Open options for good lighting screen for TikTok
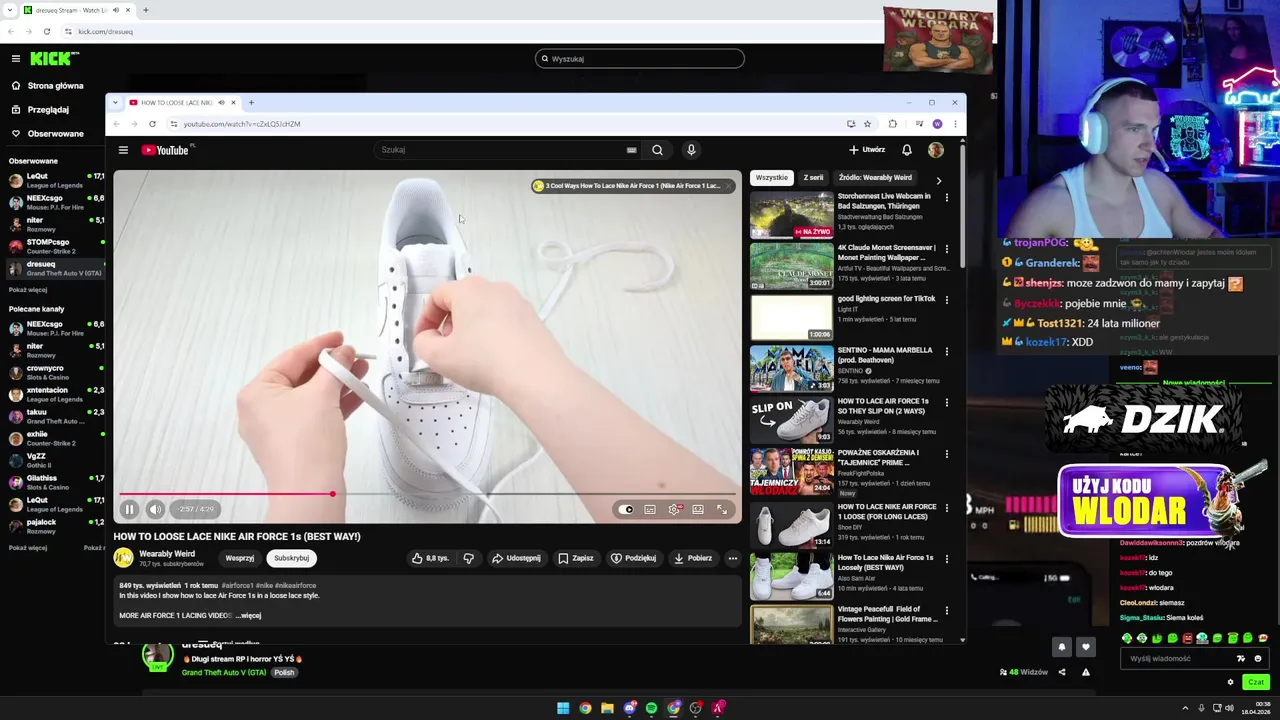Viewport: 1280px width, 720px height. pyautogui.click(x=946, y=299)
